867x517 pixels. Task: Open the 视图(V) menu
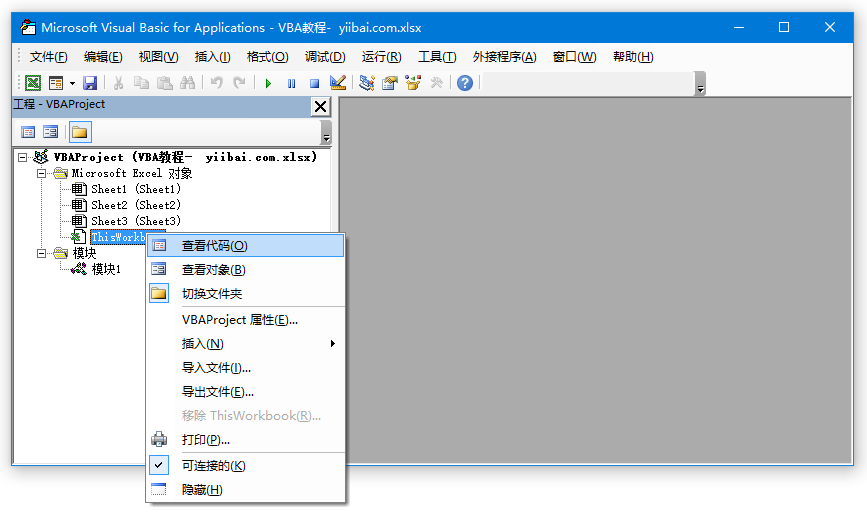point(158,57)
